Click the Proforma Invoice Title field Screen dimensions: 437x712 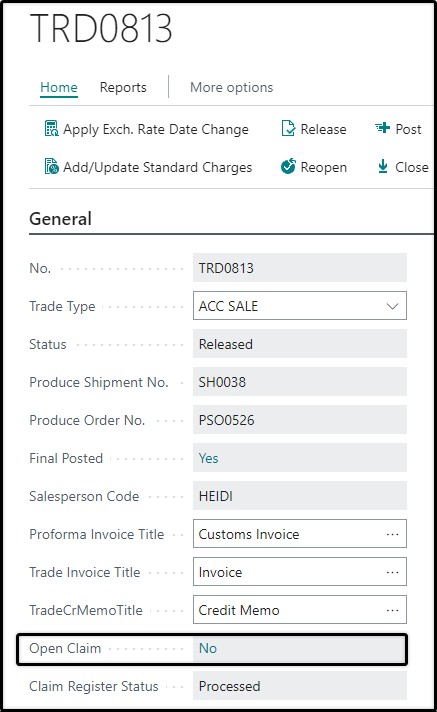click(300, 534)
